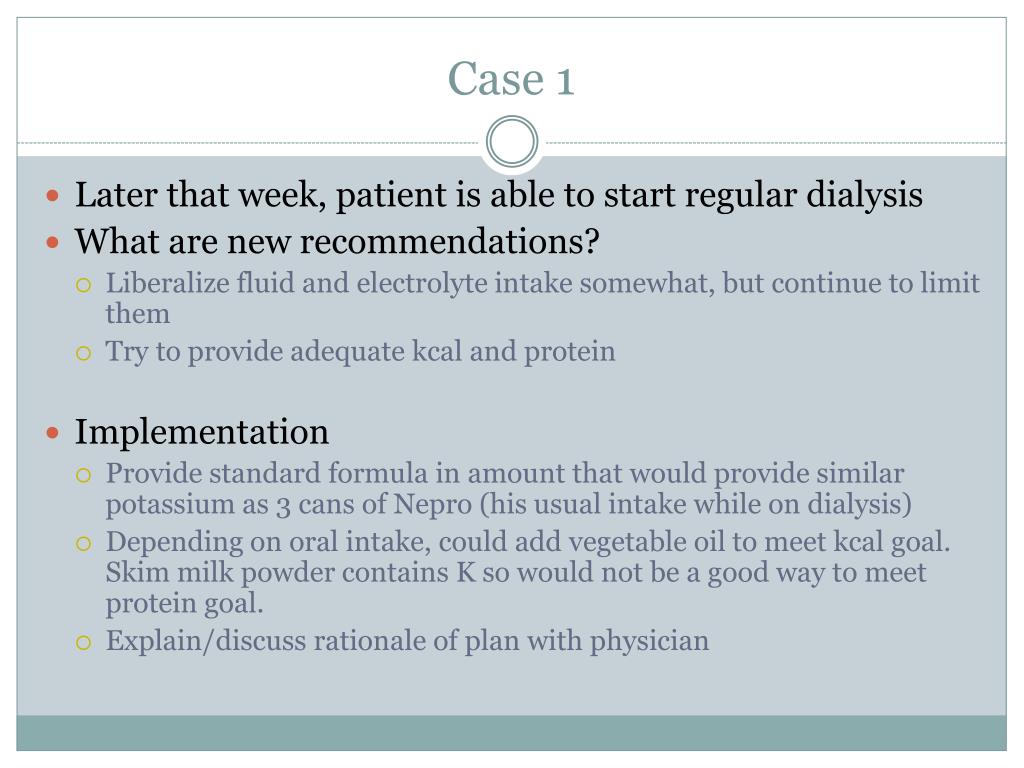Click the 'Explain/discuss rationale of plan with physician' line

click(x=408, y=641)
